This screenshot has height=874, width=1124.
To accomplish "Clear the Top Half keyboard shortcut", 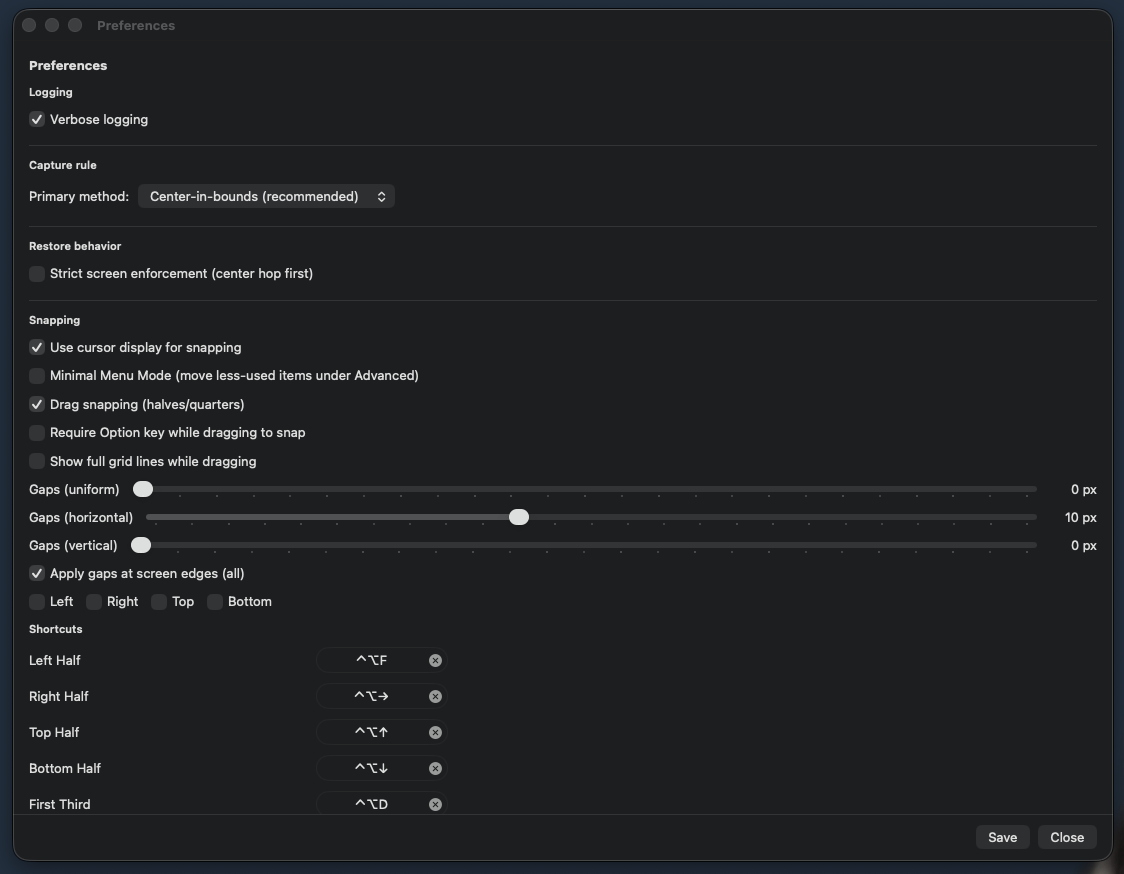I will pyautogui.click(x=435, y=732).
